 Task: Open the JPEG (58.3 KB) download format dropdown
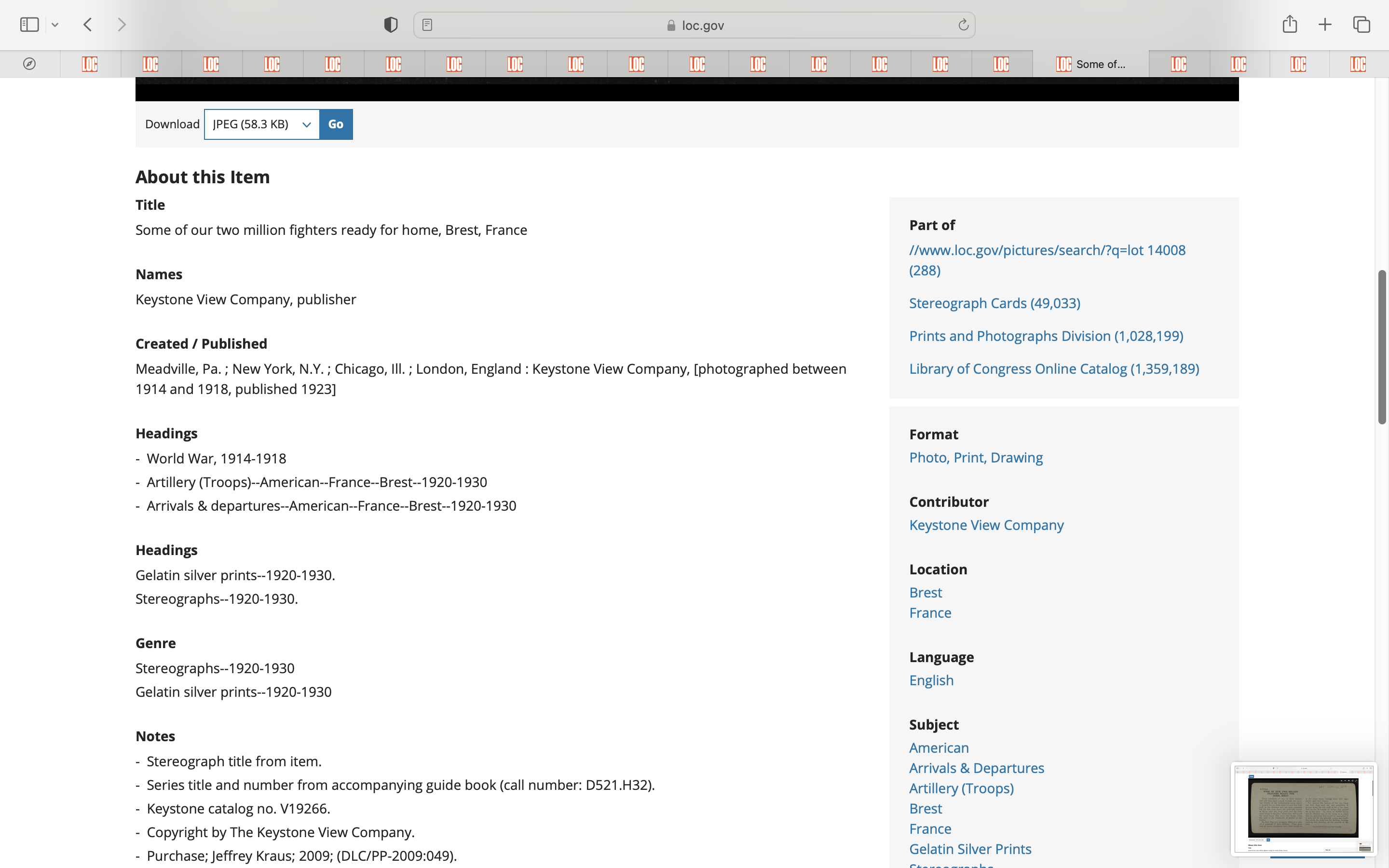pos(262,124)
